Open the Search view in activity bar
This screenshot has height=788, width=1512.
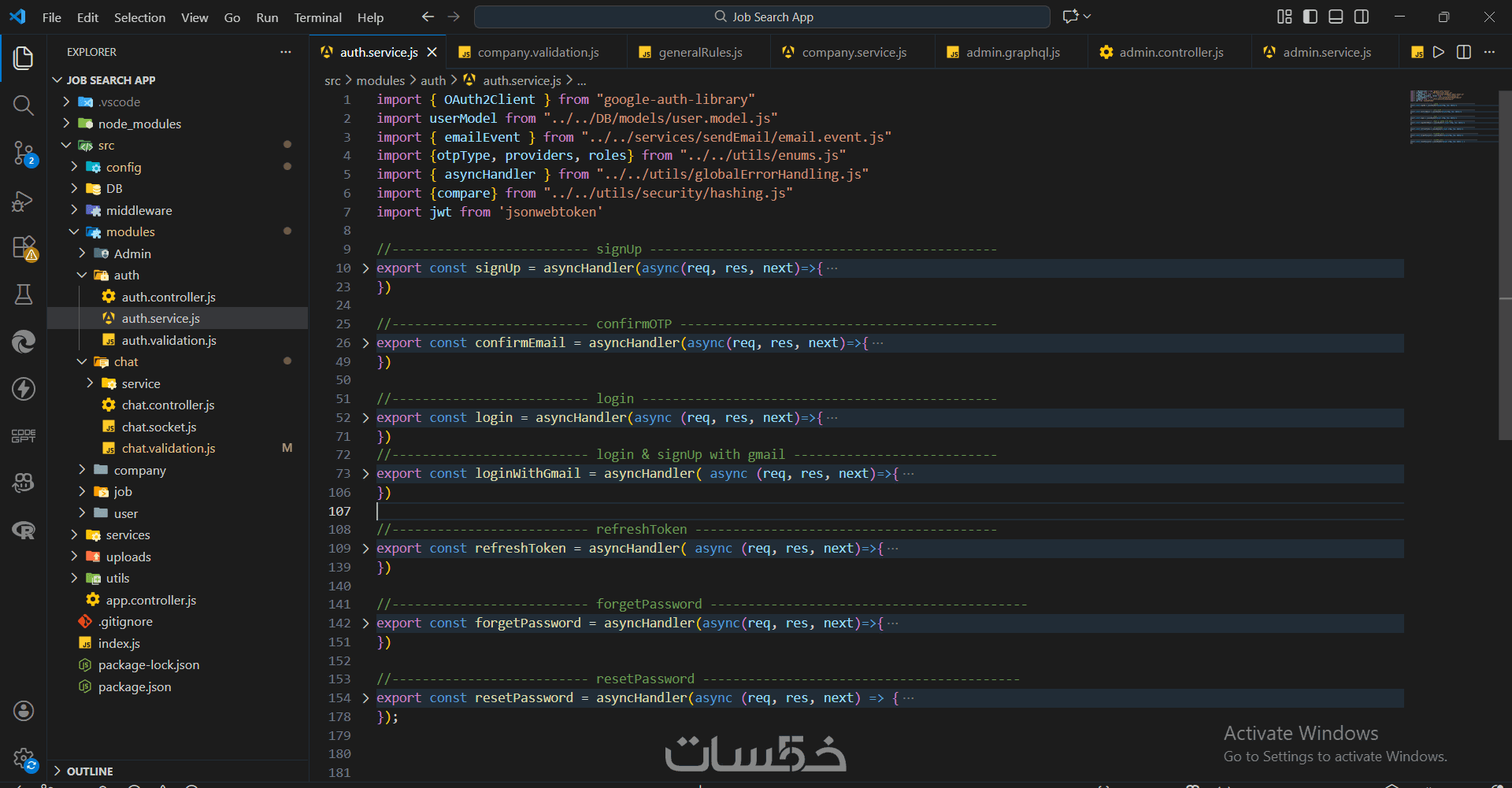pos(24,105)
